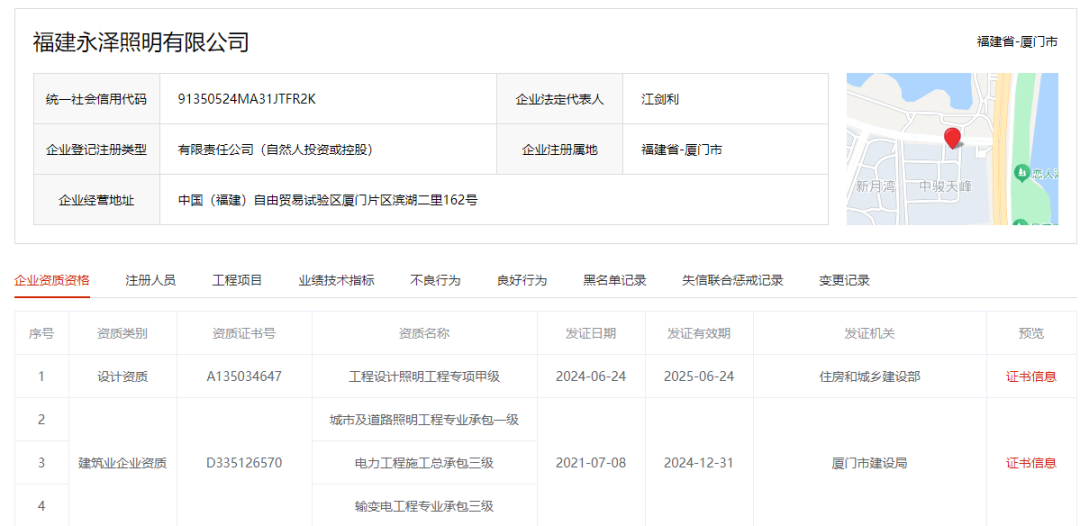Open the 失信联合惩戒记录 tab
This screenshot has width=1080, height=526.
point(732,280)
